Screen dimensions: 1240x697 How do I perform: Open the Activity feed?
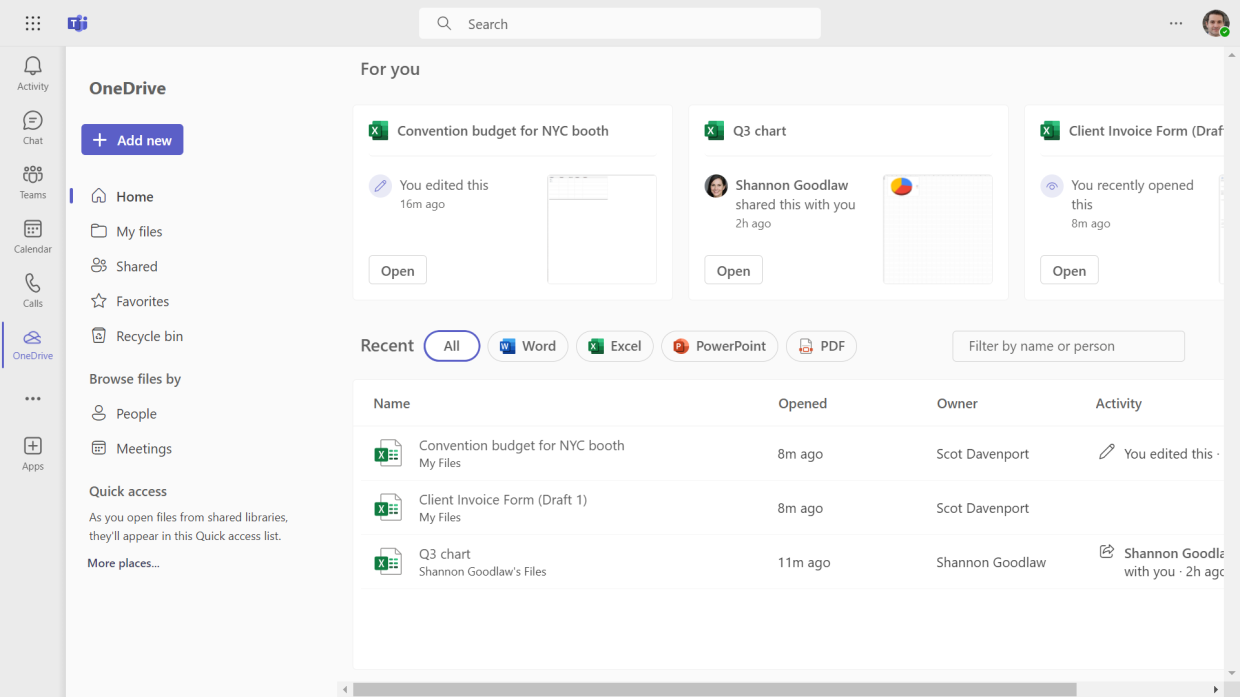pos(32,70)
